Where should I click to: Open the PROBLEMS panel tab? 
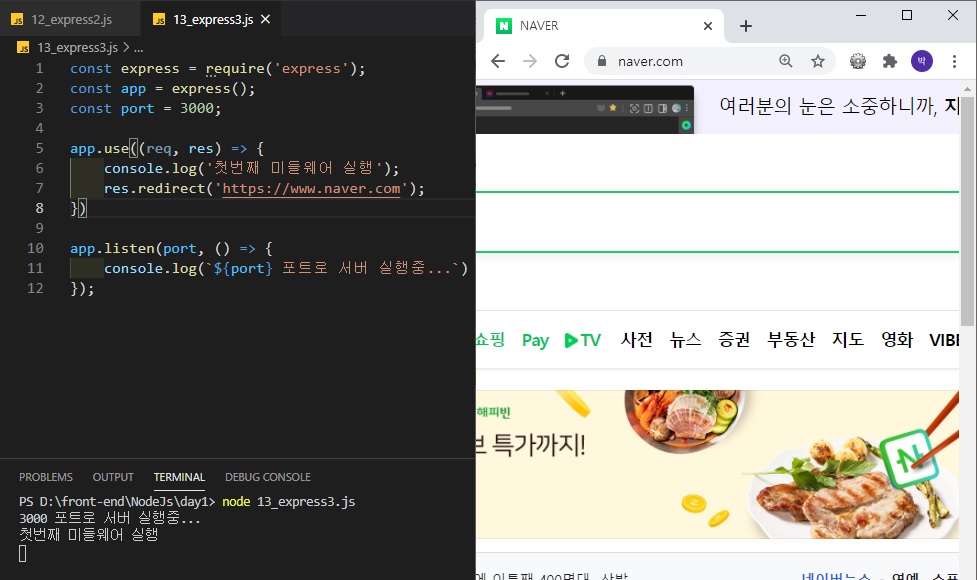tap(45, 477)
